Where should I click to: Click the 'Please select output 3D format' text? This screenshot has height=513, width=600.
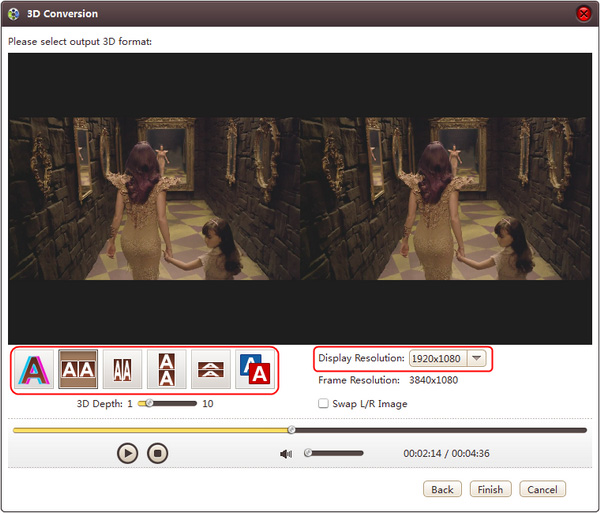click(x=80, y=41)
